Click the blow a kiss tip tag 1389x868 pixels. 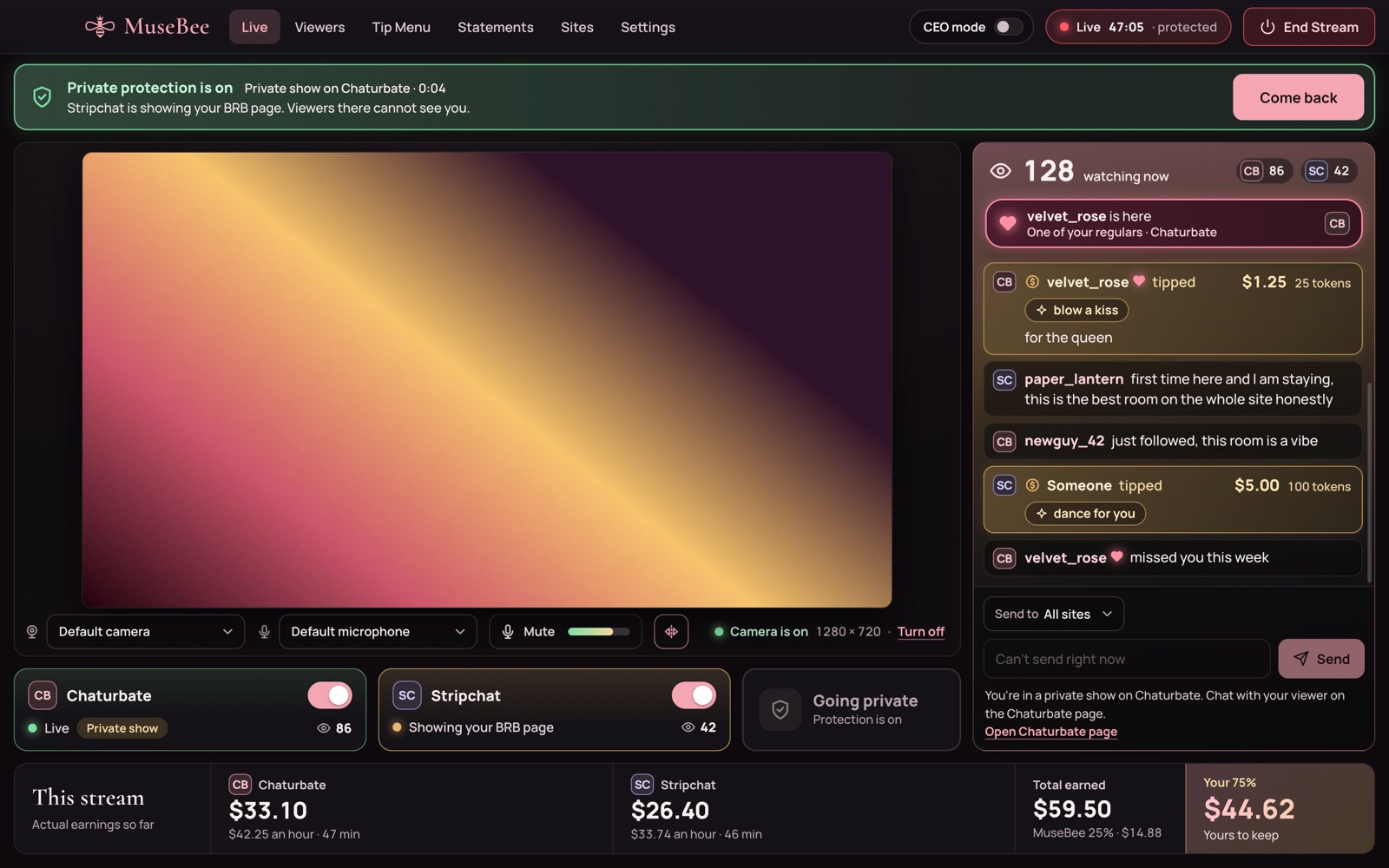click(x=1076, y=310)
